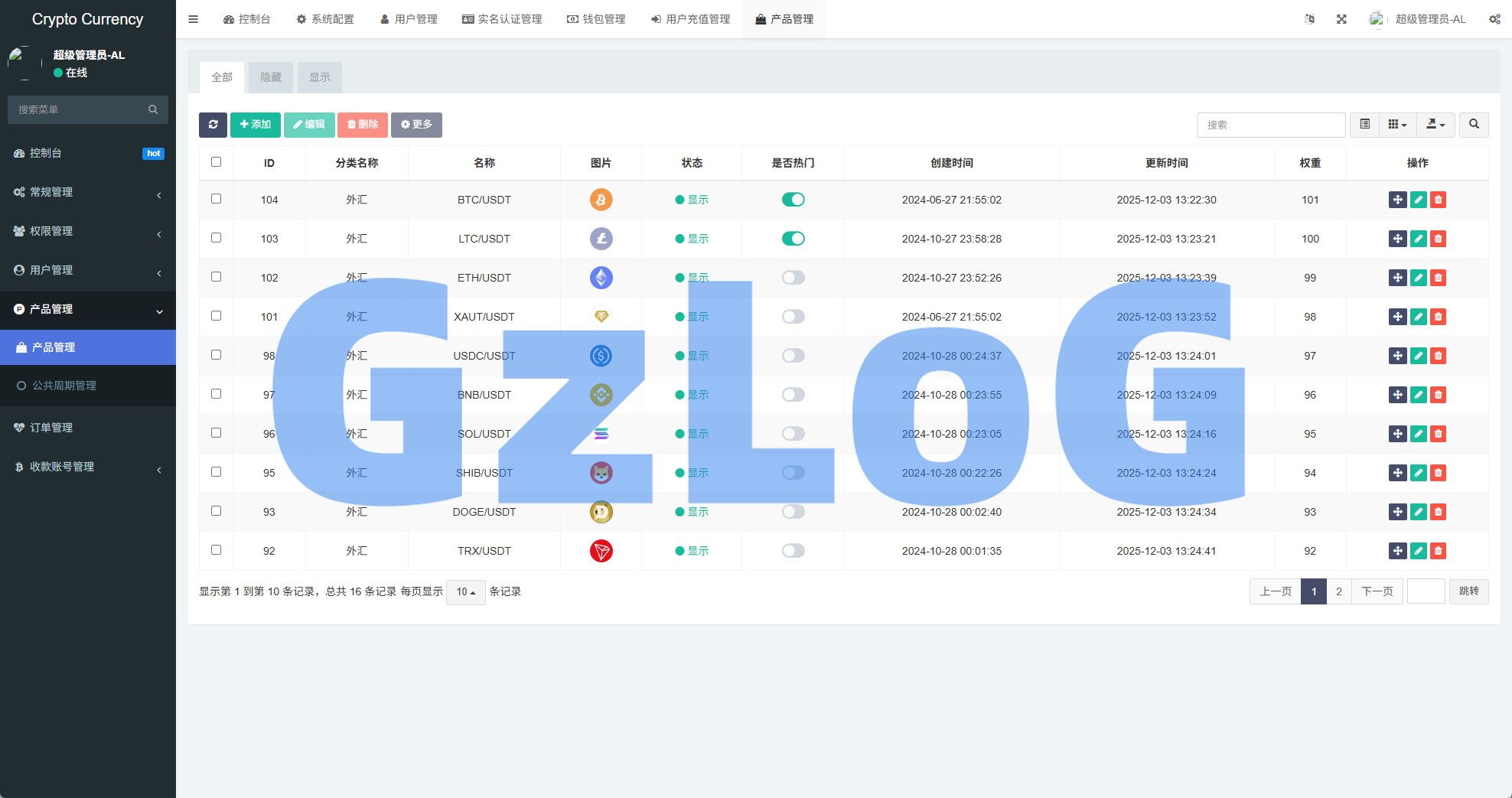The image size is (1512, 798).
Task: Open the per-page records dropdown showing 10
Action: [x=465, y=591]
